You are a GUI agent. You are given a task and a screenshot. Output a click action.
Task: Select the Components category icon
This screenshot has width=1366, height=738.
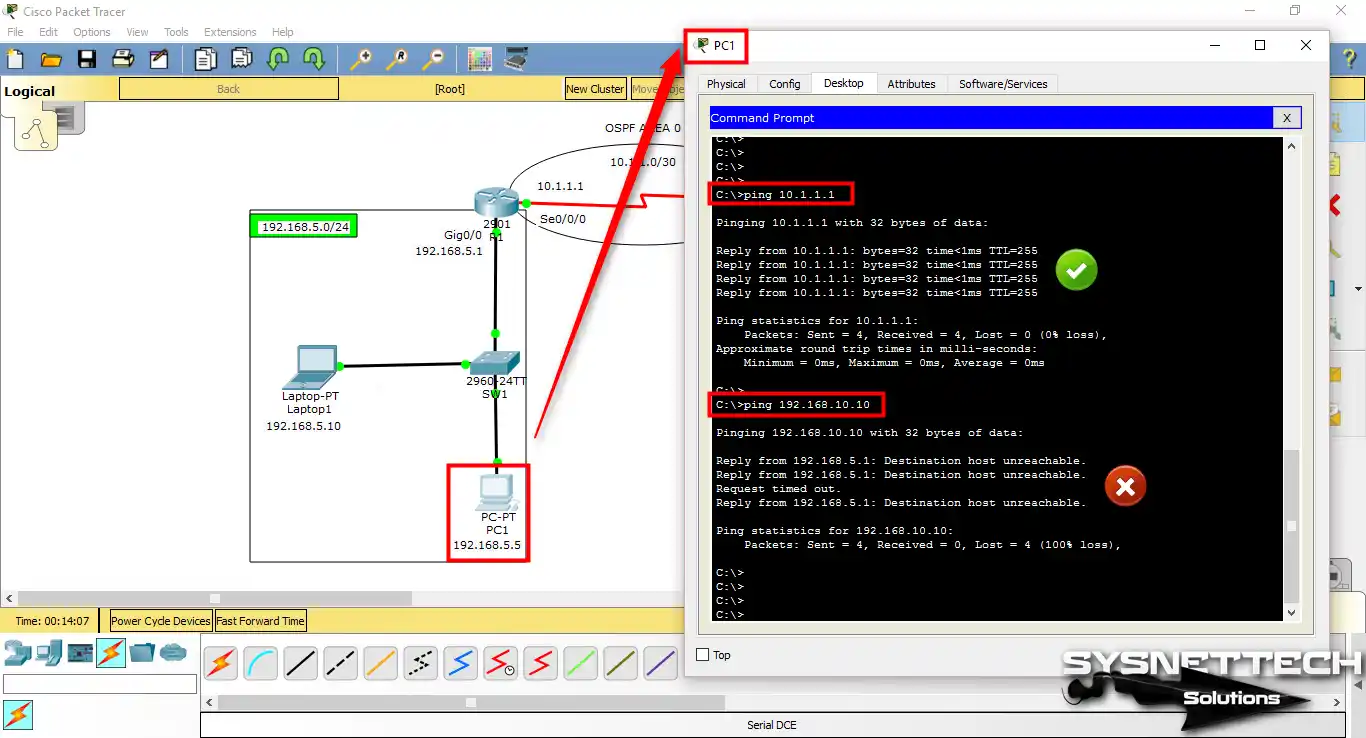[80, 653]
